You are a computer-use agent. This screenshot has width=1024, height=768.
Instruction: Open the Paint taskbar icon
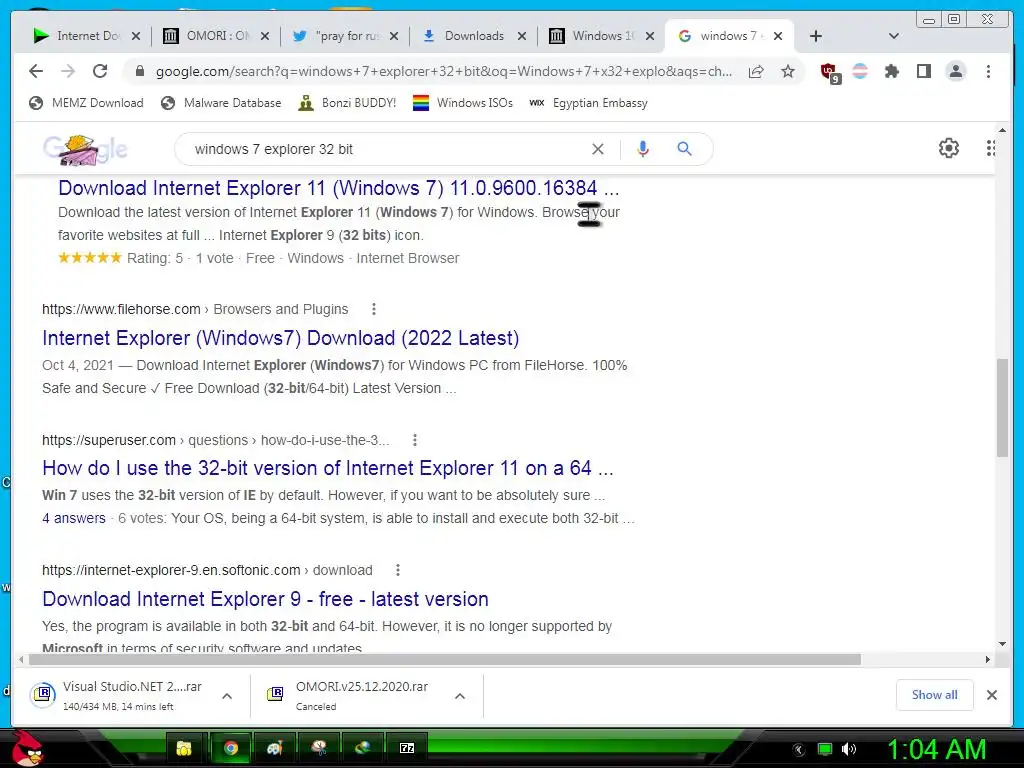[x=274, y=748]
